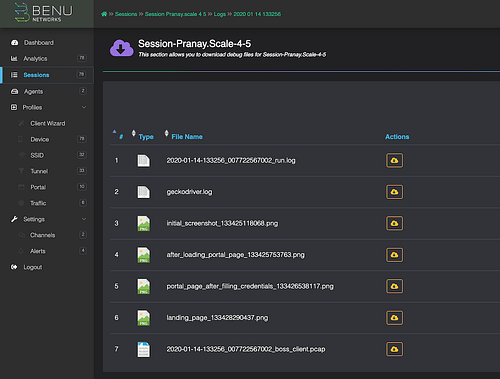Click the Actions column header
Viewport: 500px width, 379px height.
(x=397, y=137)
